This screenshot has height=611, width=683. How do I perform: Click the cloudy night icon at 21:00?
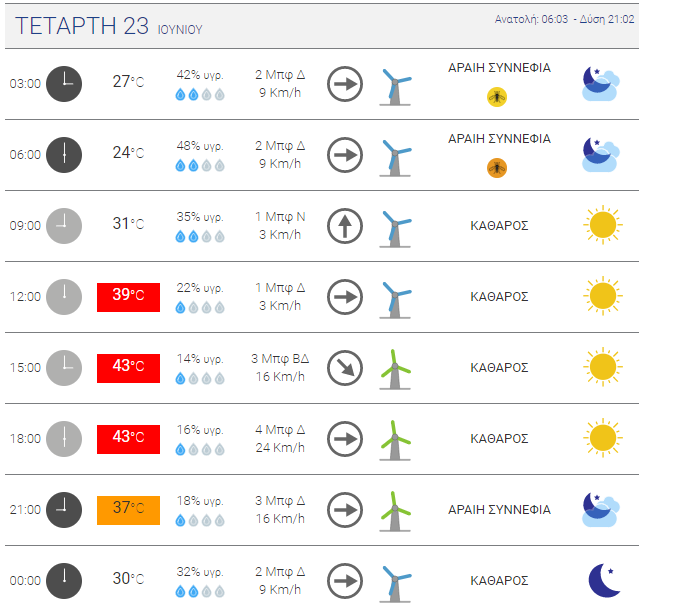pyautogui.click(x=602, y=509)
